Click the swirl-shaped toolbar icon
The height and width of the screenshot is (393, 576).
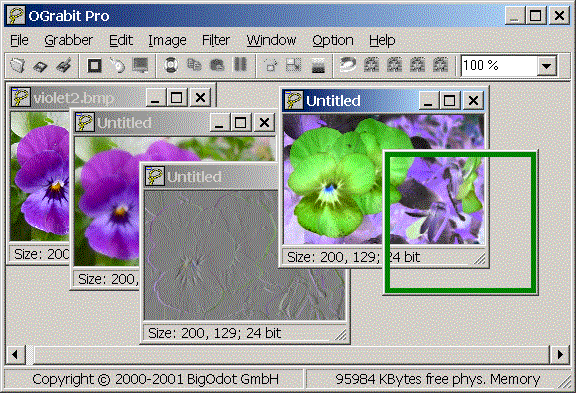[x=347, y=65]
